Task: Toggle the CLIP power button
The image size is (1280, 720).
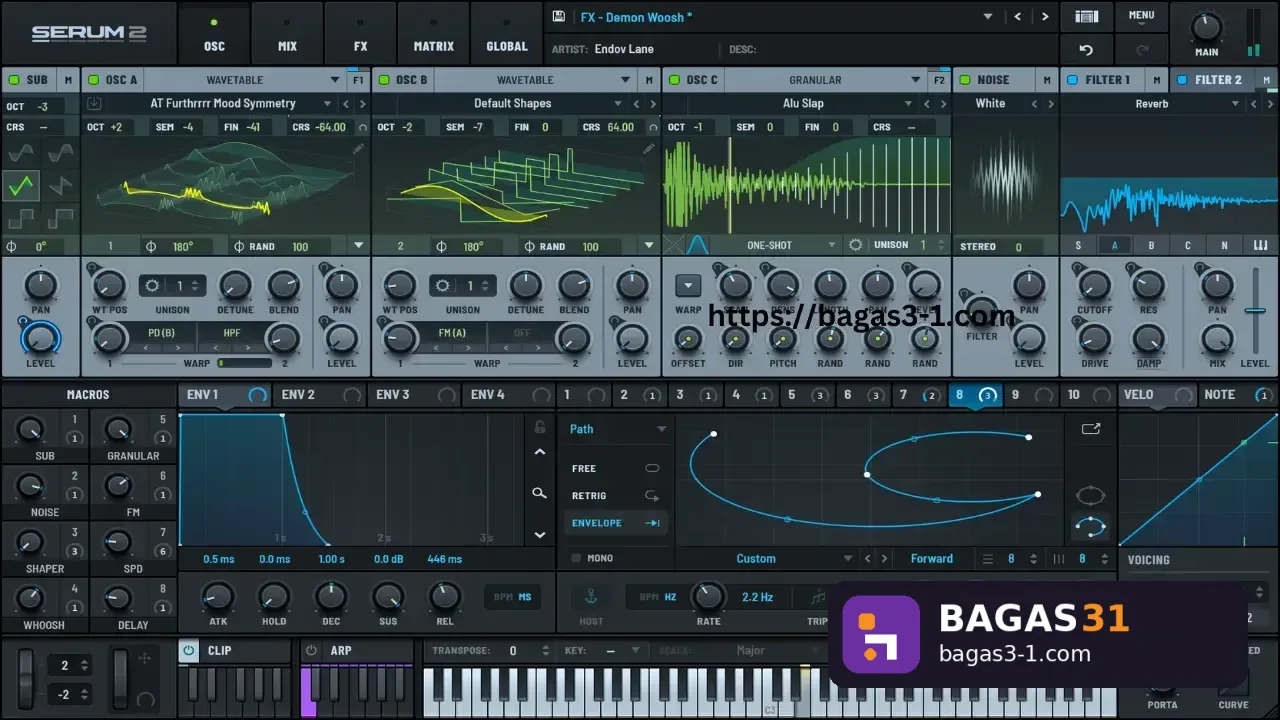Action: tap(188, 650)
